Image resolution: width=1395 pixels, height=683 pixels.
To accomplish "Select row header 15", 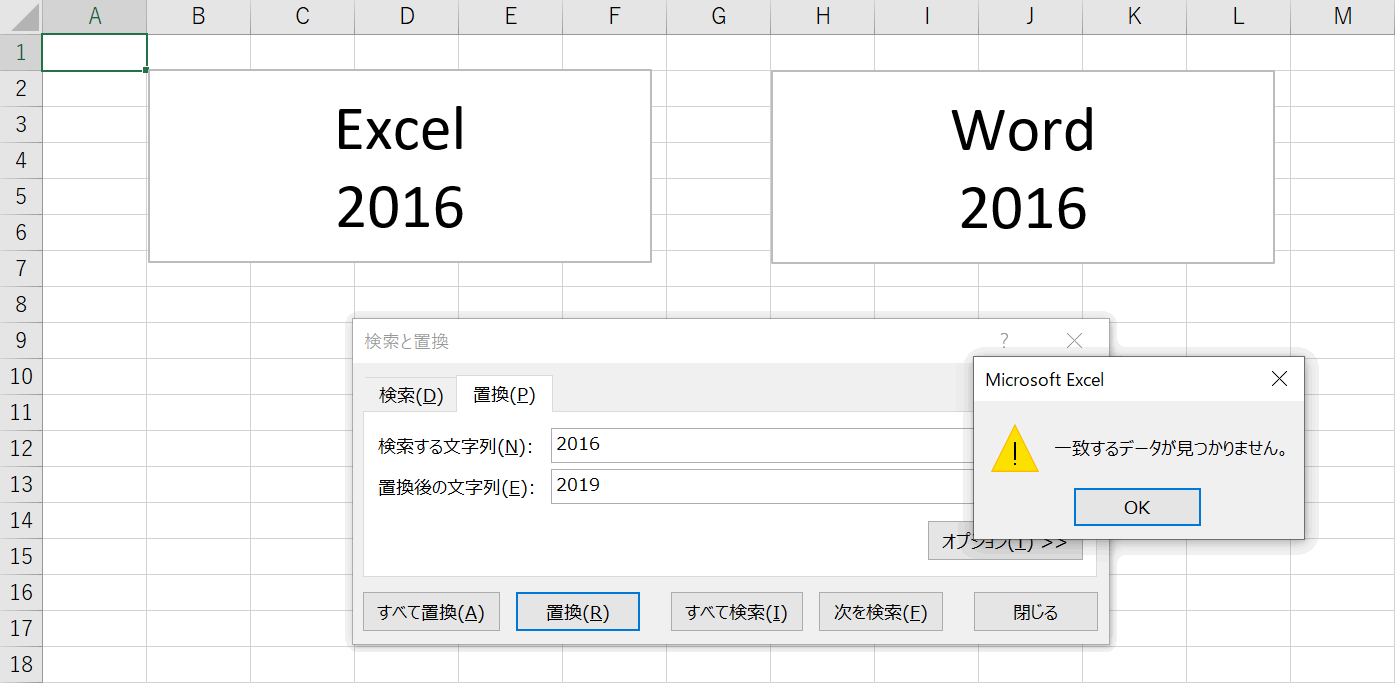I will (x=20, y=556).
